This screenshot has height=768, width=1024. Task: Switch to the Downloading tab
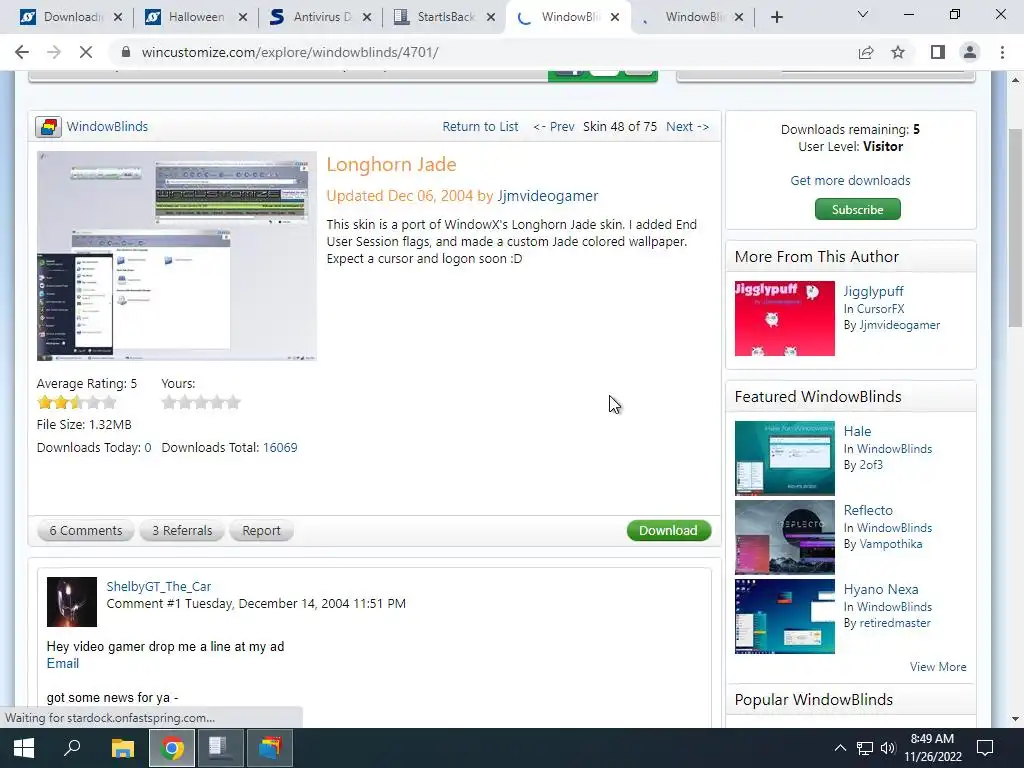70,18
